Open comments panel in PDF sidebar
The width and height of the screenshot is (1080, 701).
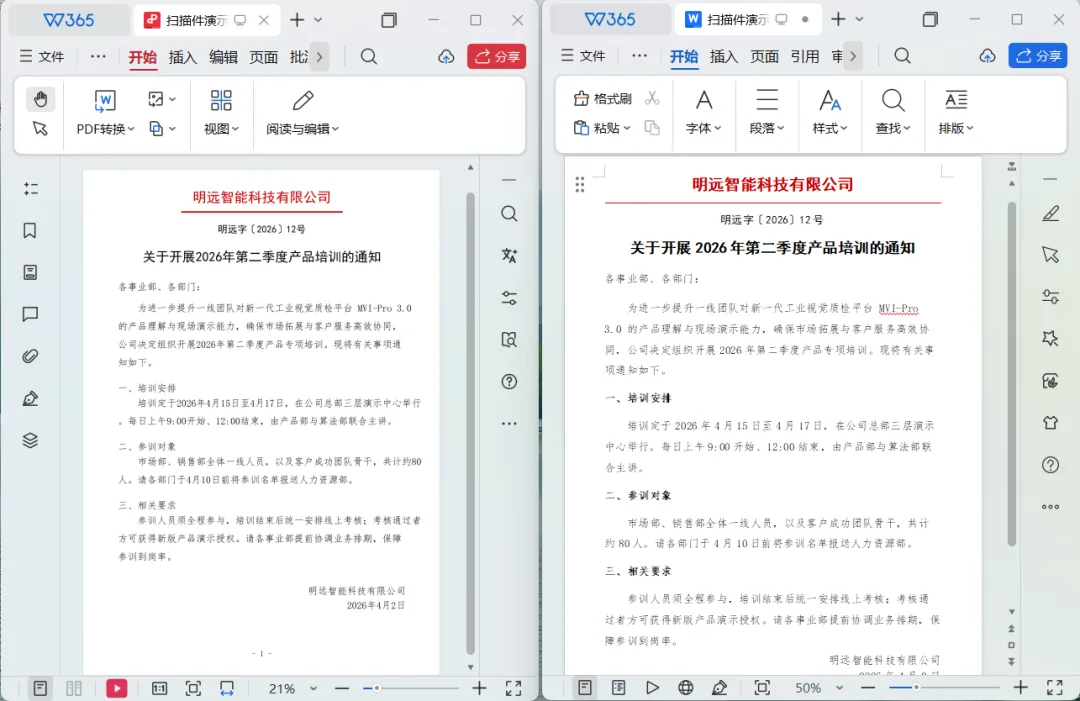tap(30, 315)
